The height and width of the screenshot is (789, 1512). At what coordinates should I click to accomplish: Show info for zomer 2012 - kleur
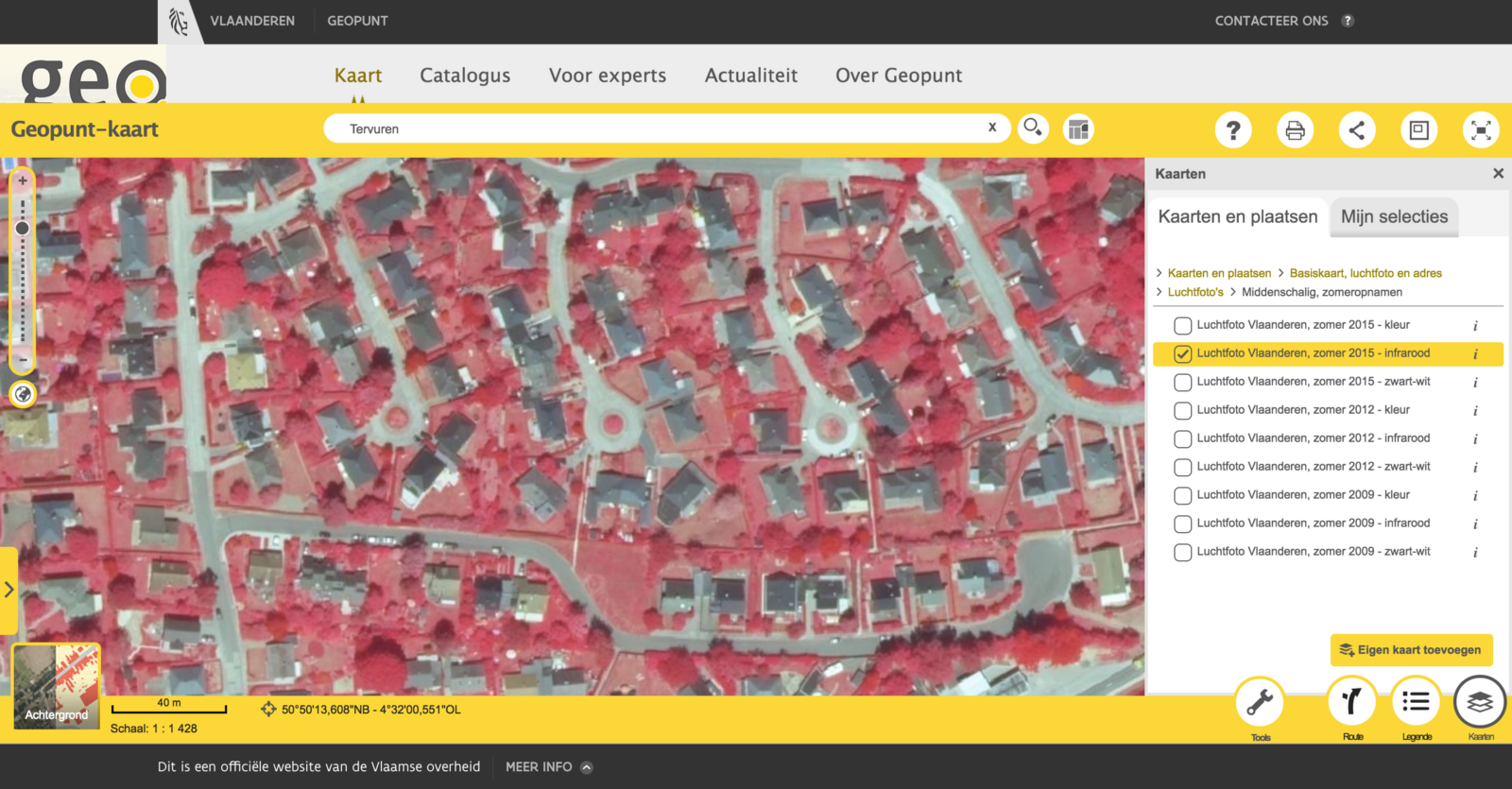tap(1475, 411)
